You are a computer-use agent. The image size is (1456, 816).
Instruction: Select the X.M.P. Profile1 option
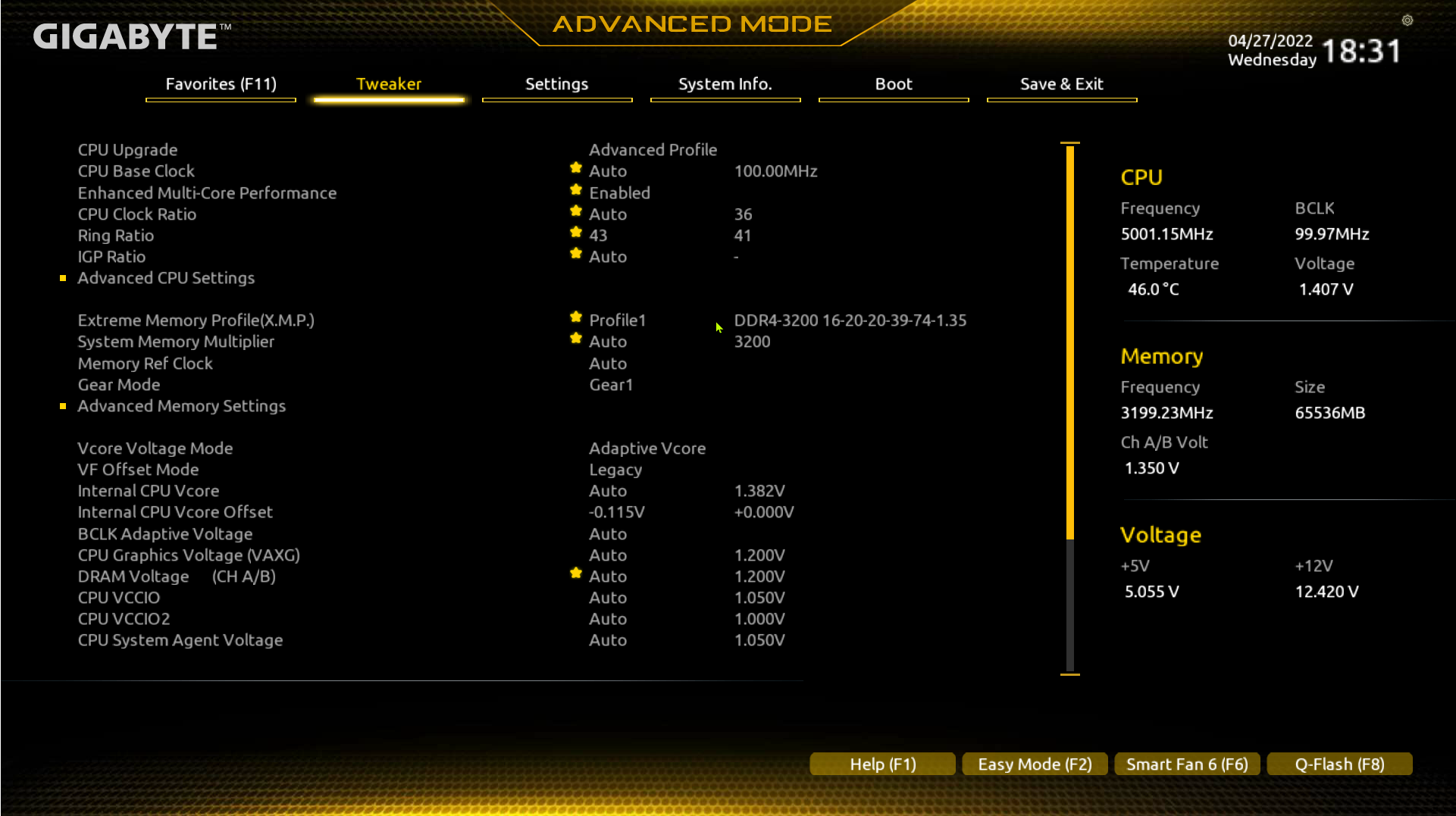(618, 320)
